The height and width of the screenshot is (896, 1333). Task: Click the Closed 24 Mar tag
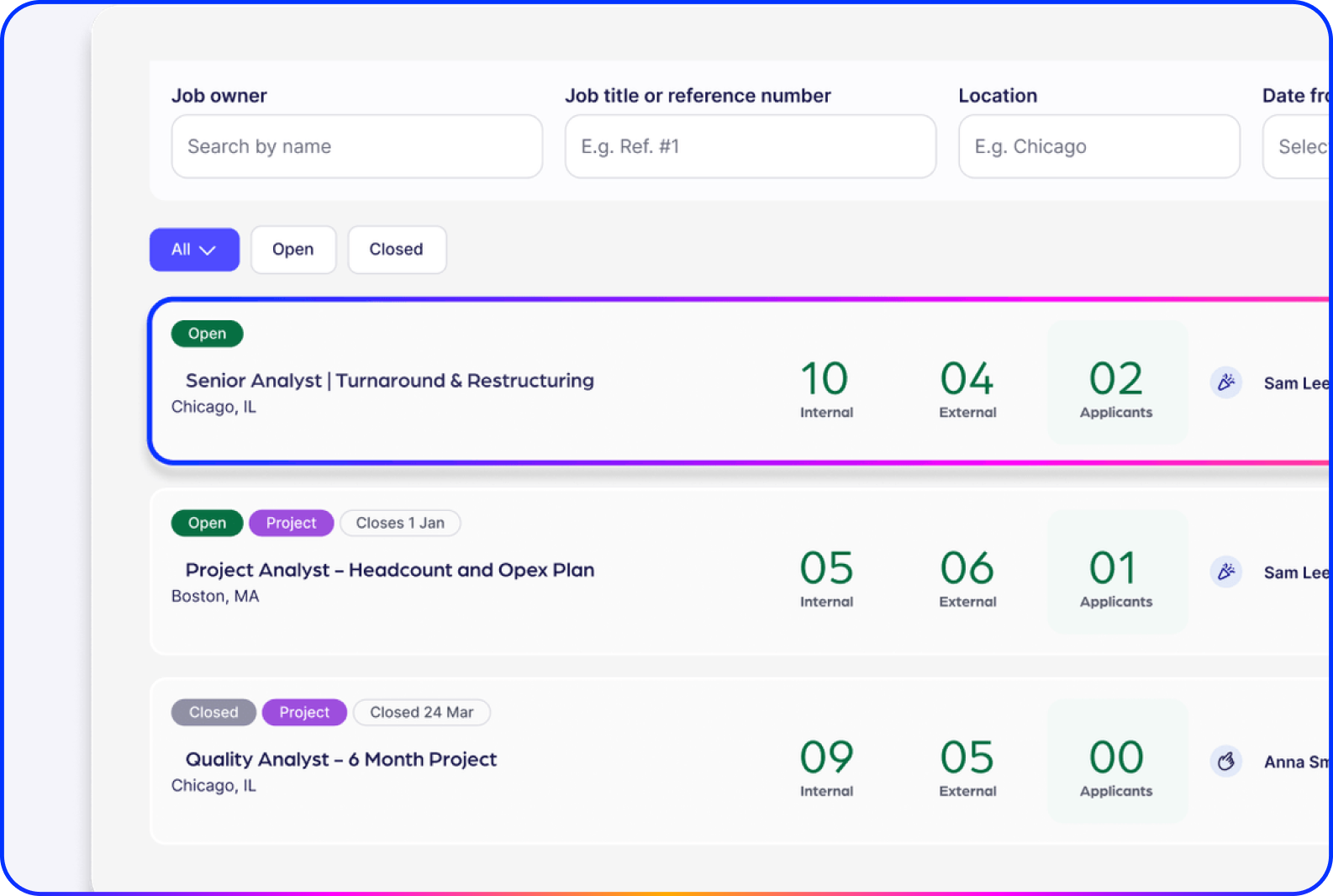tap(421, 712)
